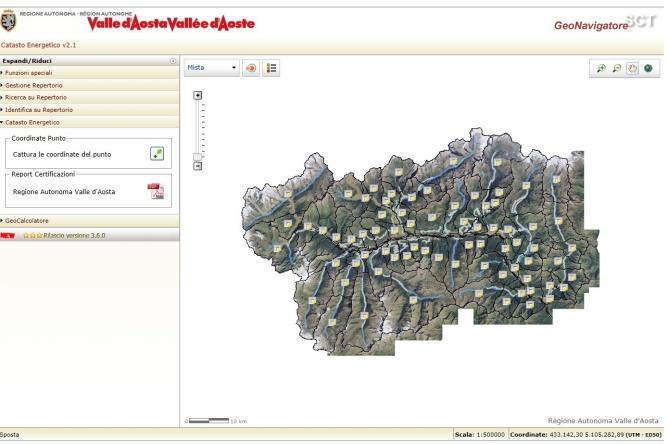Click the capture point coordinates icon

(x=157, y=154)
